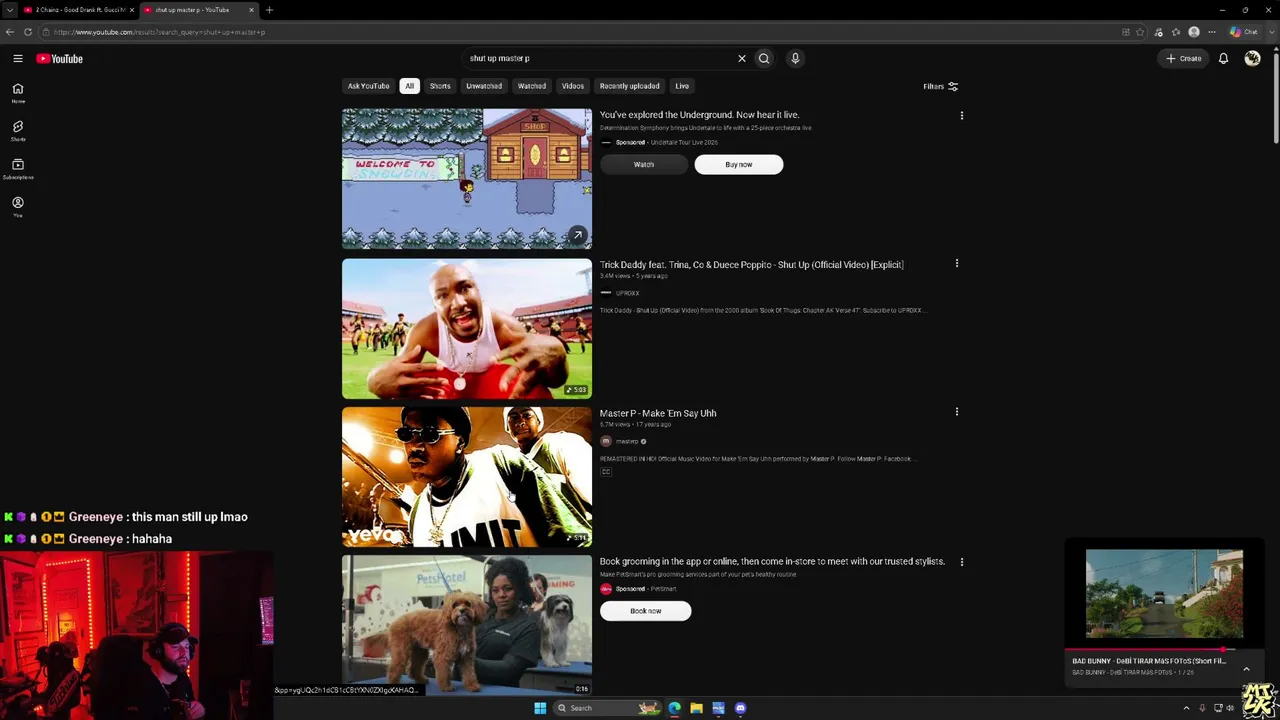Viewport: 1280px width, 720px height.
Task: Open the Undertale ad headline link
Action: (699, 115)
